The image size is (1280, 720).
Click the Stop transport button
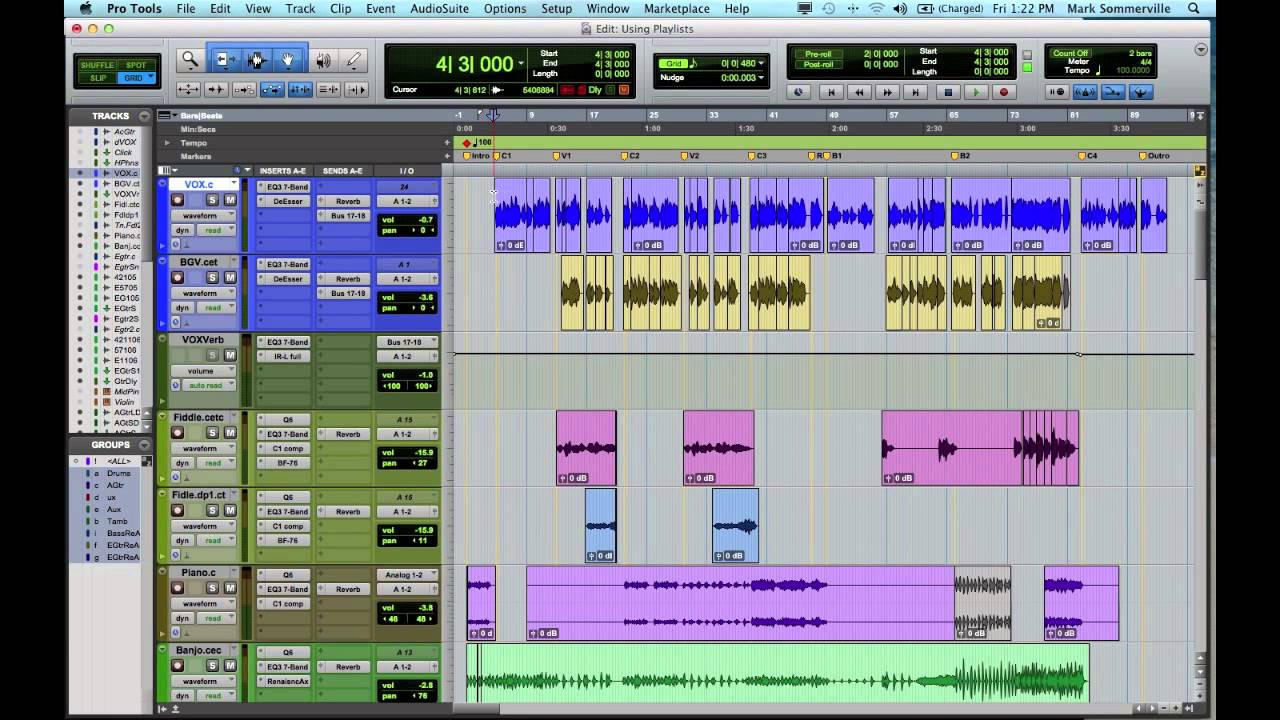(949, 92)
